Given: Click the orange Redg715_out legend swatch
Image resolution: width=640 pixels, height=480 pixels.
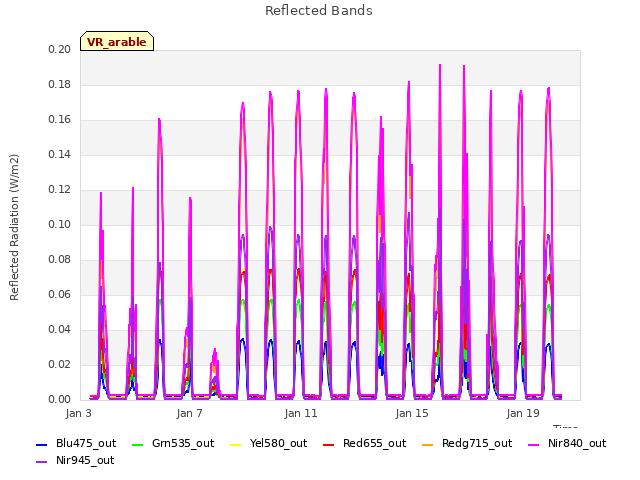Looking at the screenshot, I should (x=428, y=444).
